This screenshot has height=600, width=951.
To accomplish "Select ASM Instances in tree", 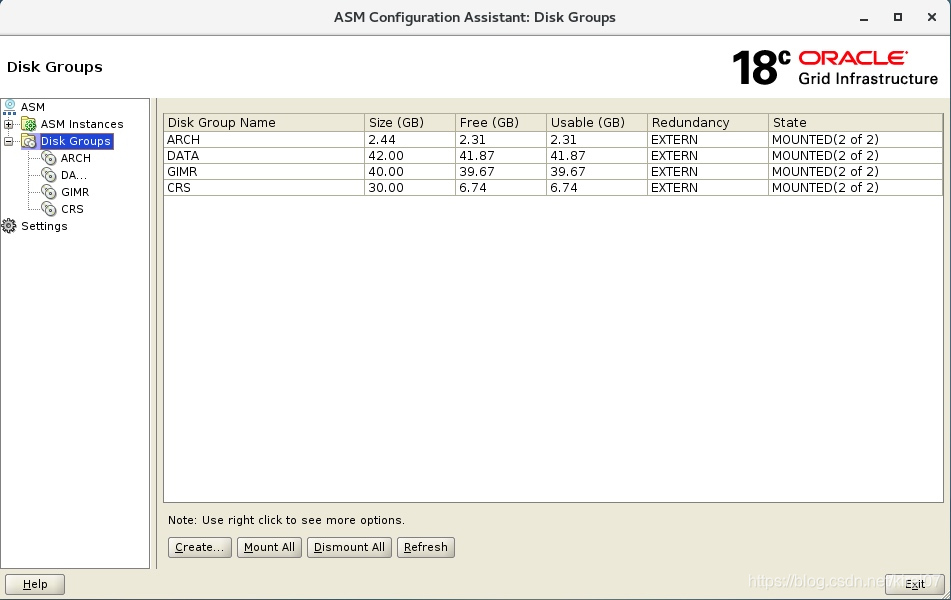I will point(82,124).
